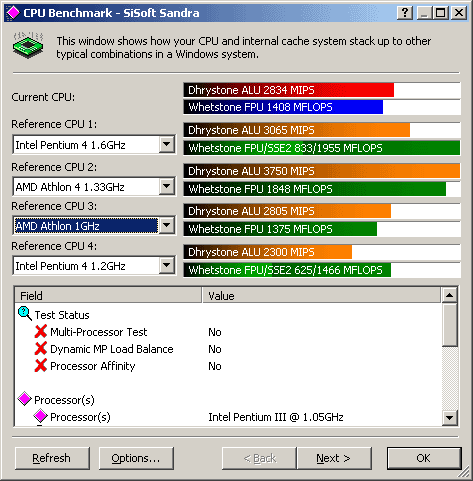
Task: Click the No value for Dynamic MP Load Balance
Action: [215, 349]
